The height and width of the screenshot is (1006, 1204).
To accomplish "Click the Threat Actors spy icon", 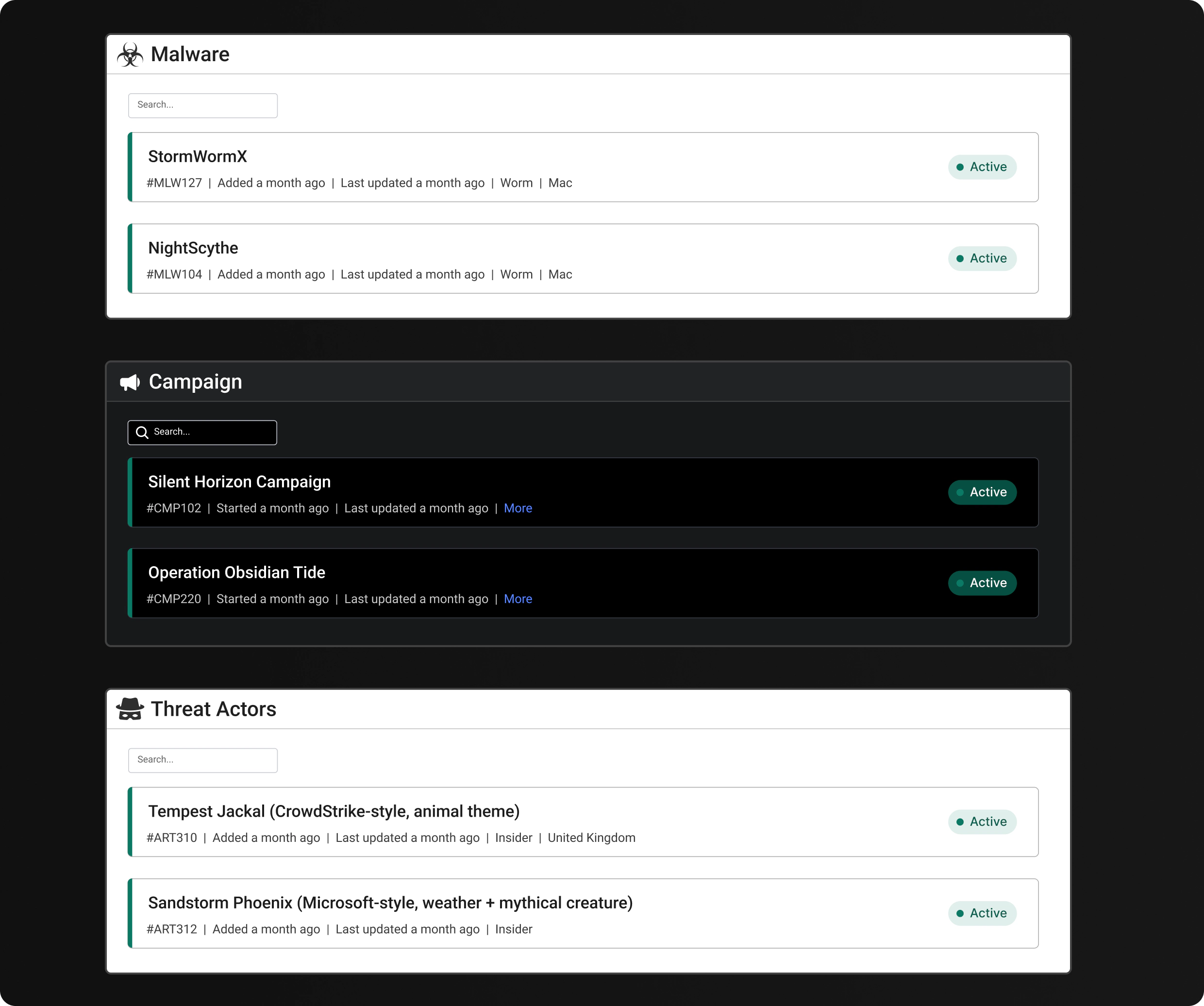I will (x=130, y=709).
